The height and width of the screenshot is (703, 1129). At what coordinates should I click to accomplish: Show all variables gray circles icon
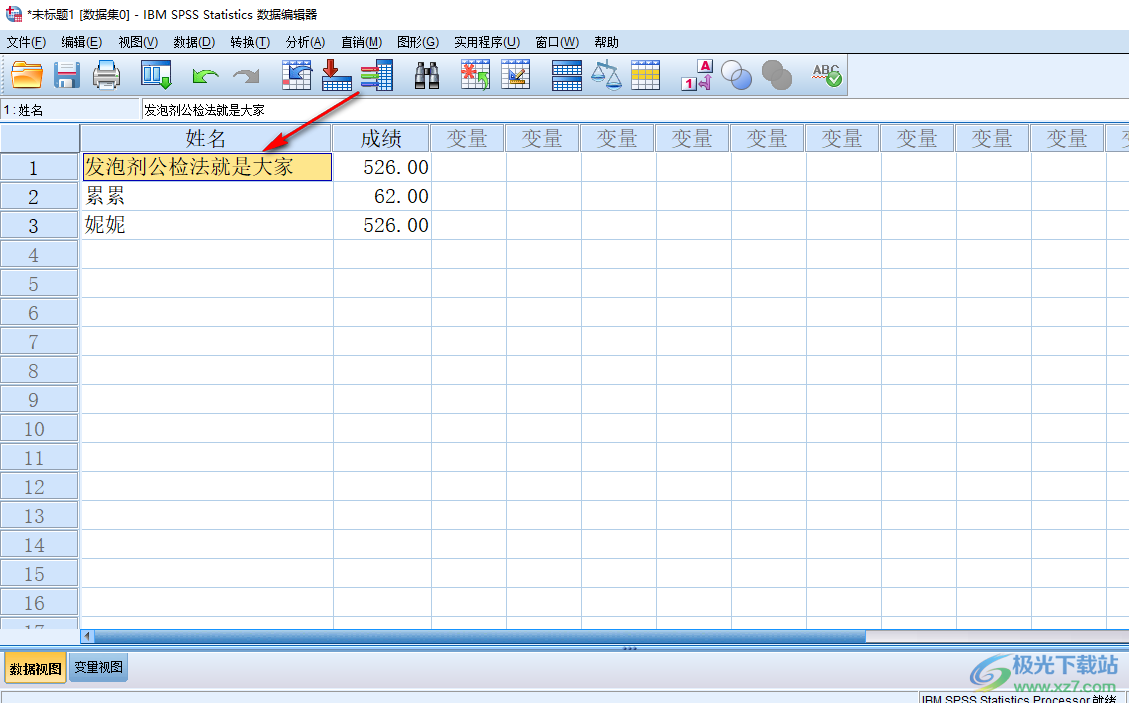click(x=777, y=75)
